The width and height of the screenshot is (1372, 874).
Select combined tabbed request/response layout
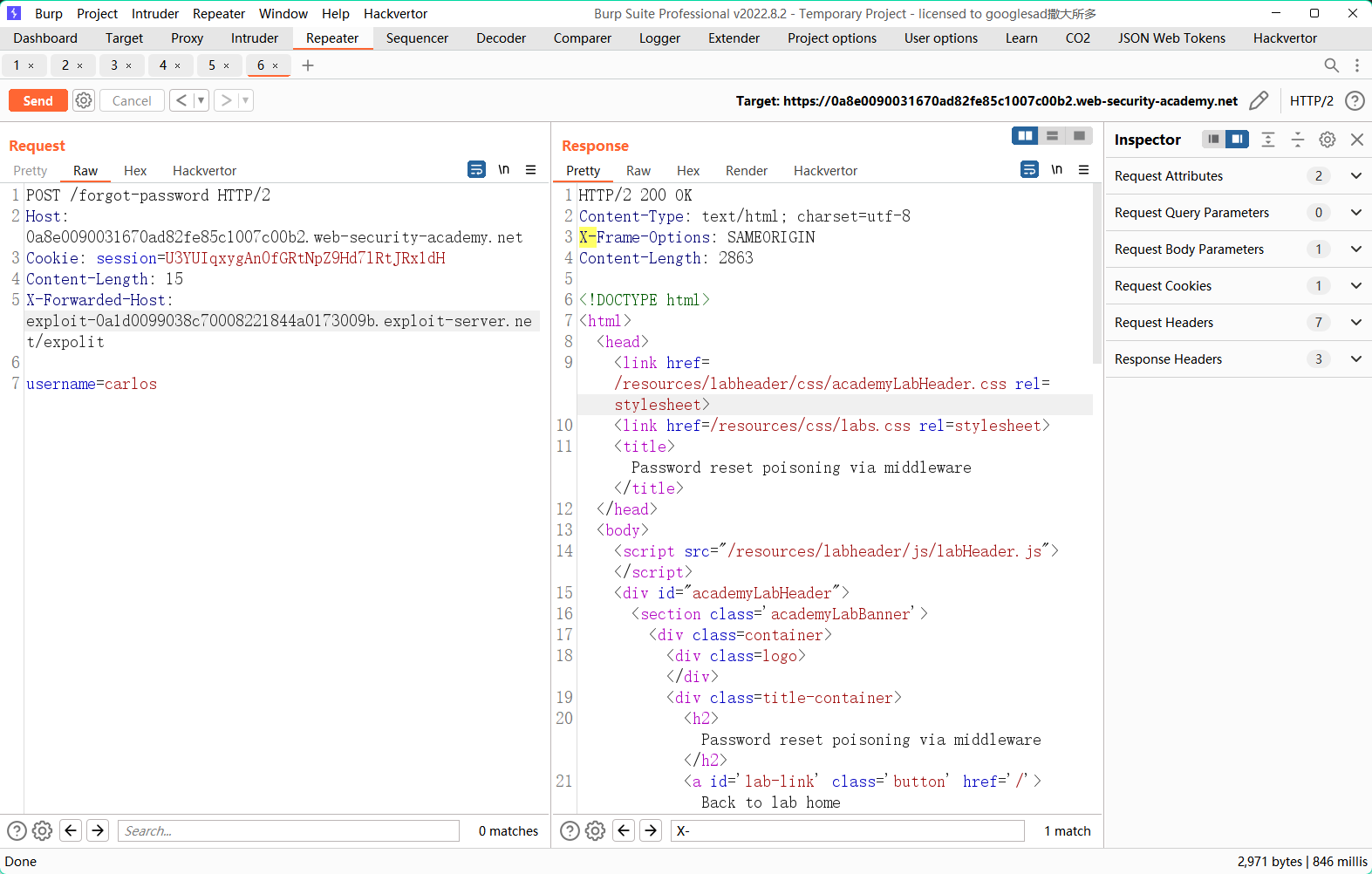[x=1080, y=136]
